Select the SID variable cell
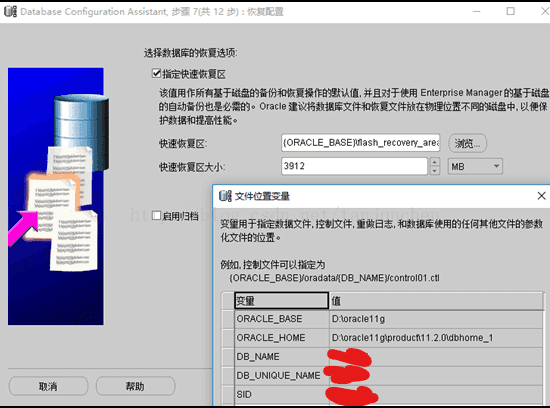Viewport: 550px width, 408px height. tap(282, 395)
